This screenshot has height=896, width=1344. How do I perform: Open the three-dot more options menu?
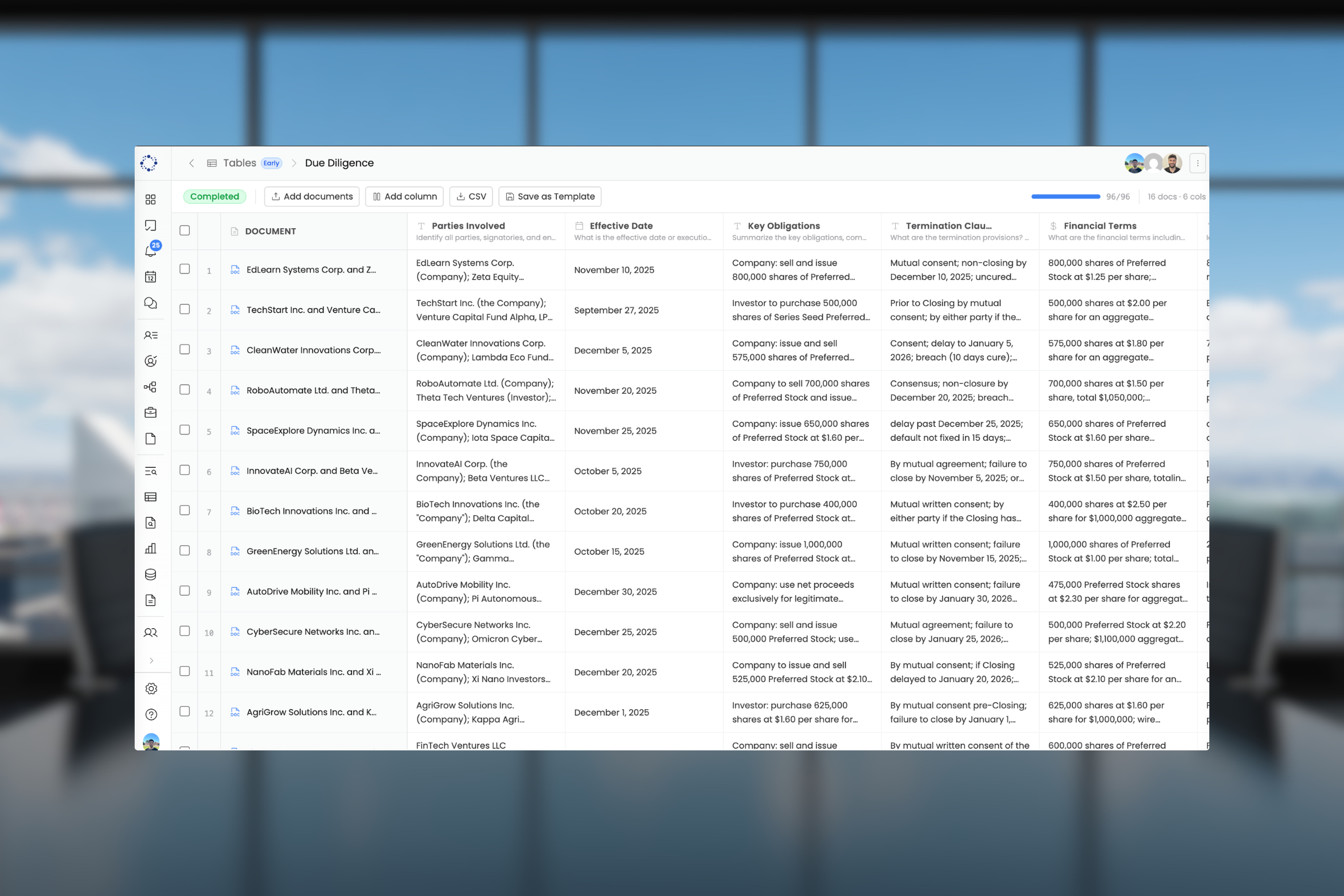pyautogui.click(x=1197, y=163)
